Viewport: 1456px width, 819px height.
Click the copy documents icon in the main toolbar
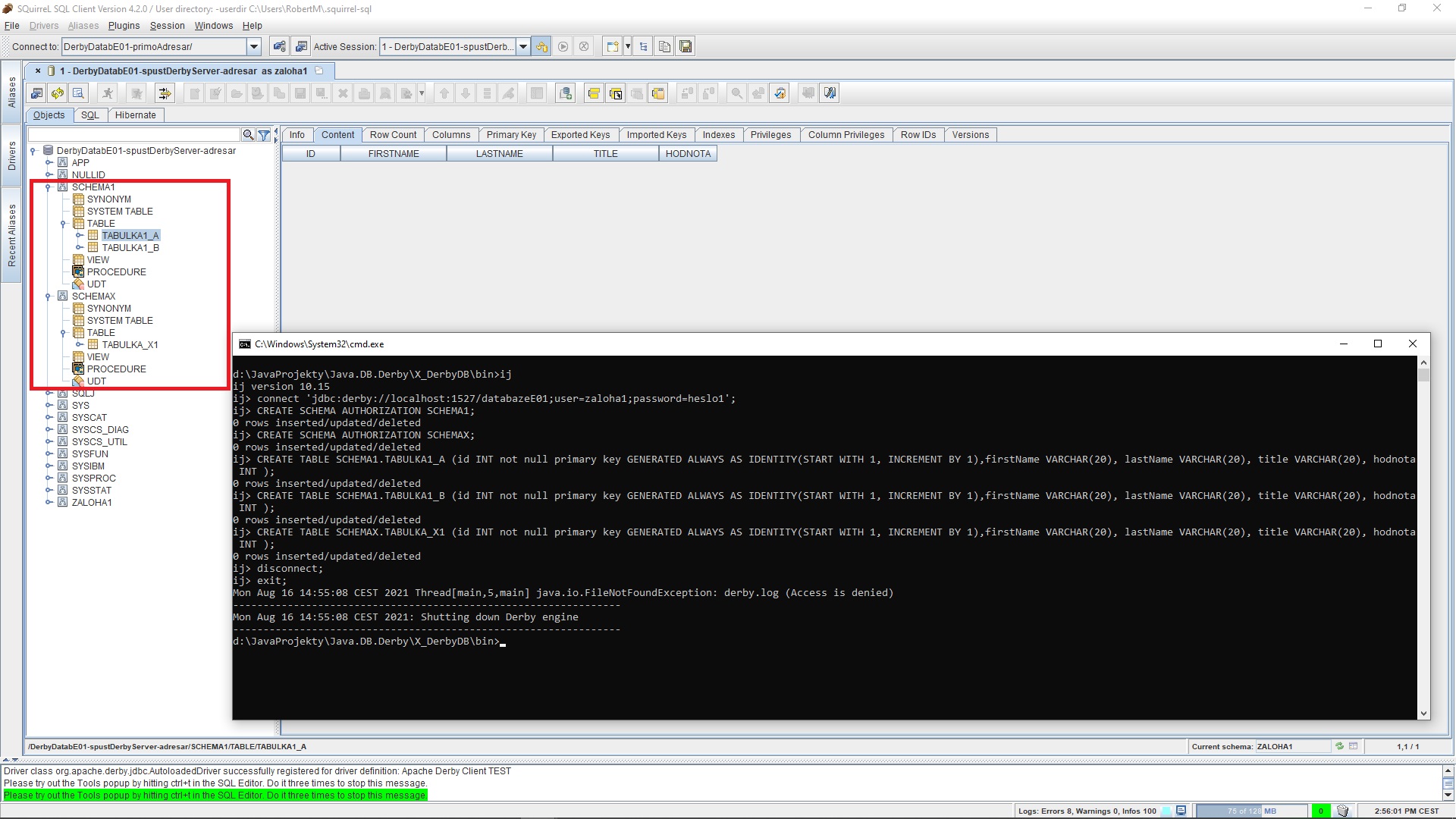point(664,47)
